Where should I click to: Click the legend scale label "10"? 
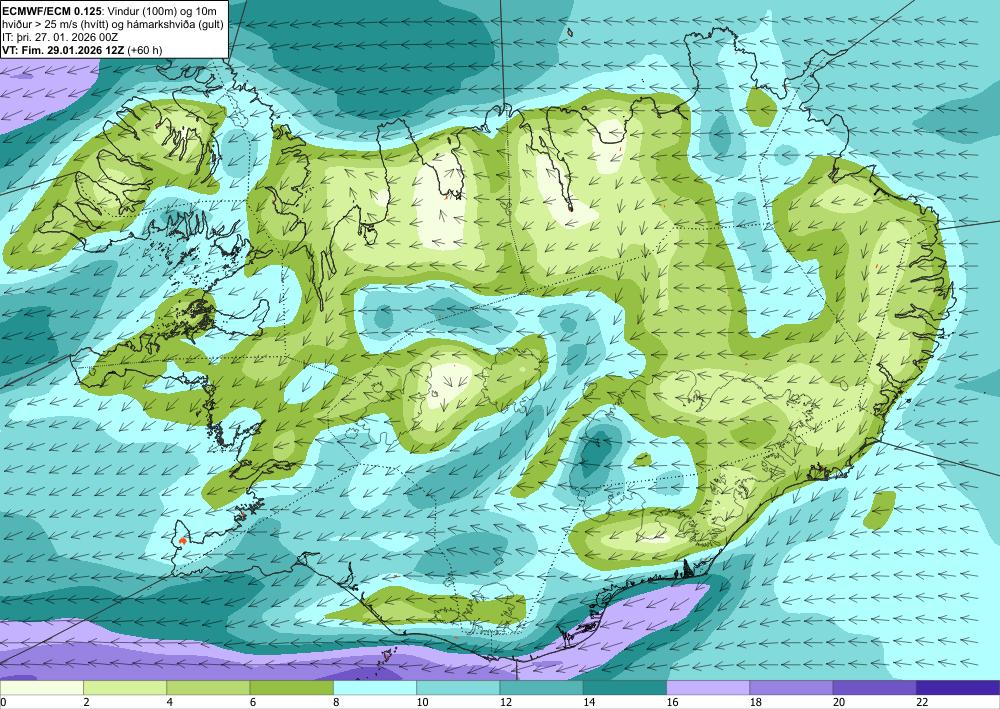click(422, 703)
